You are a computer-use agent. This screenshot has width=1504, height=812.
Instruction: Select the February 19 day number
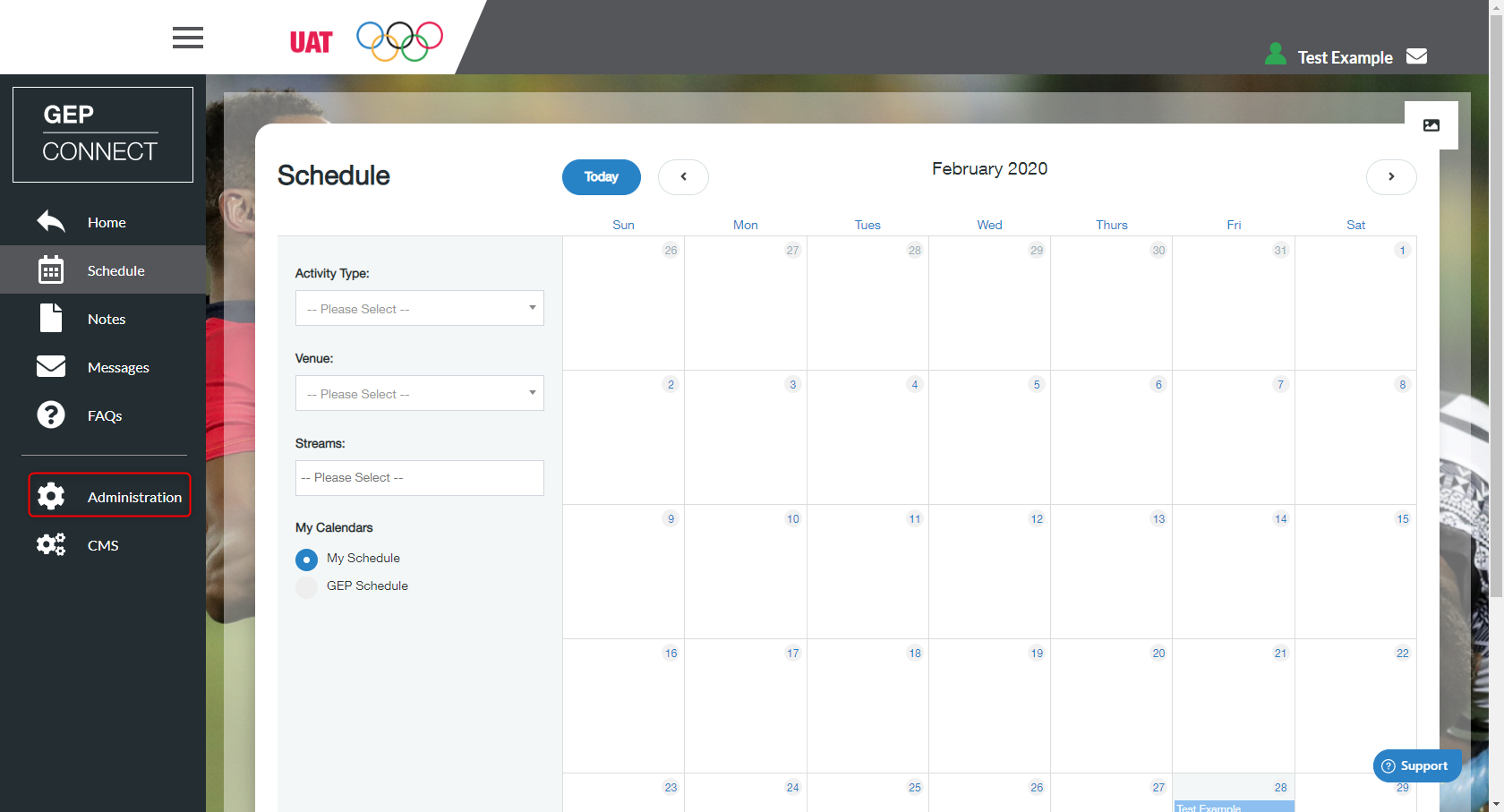1037,653
